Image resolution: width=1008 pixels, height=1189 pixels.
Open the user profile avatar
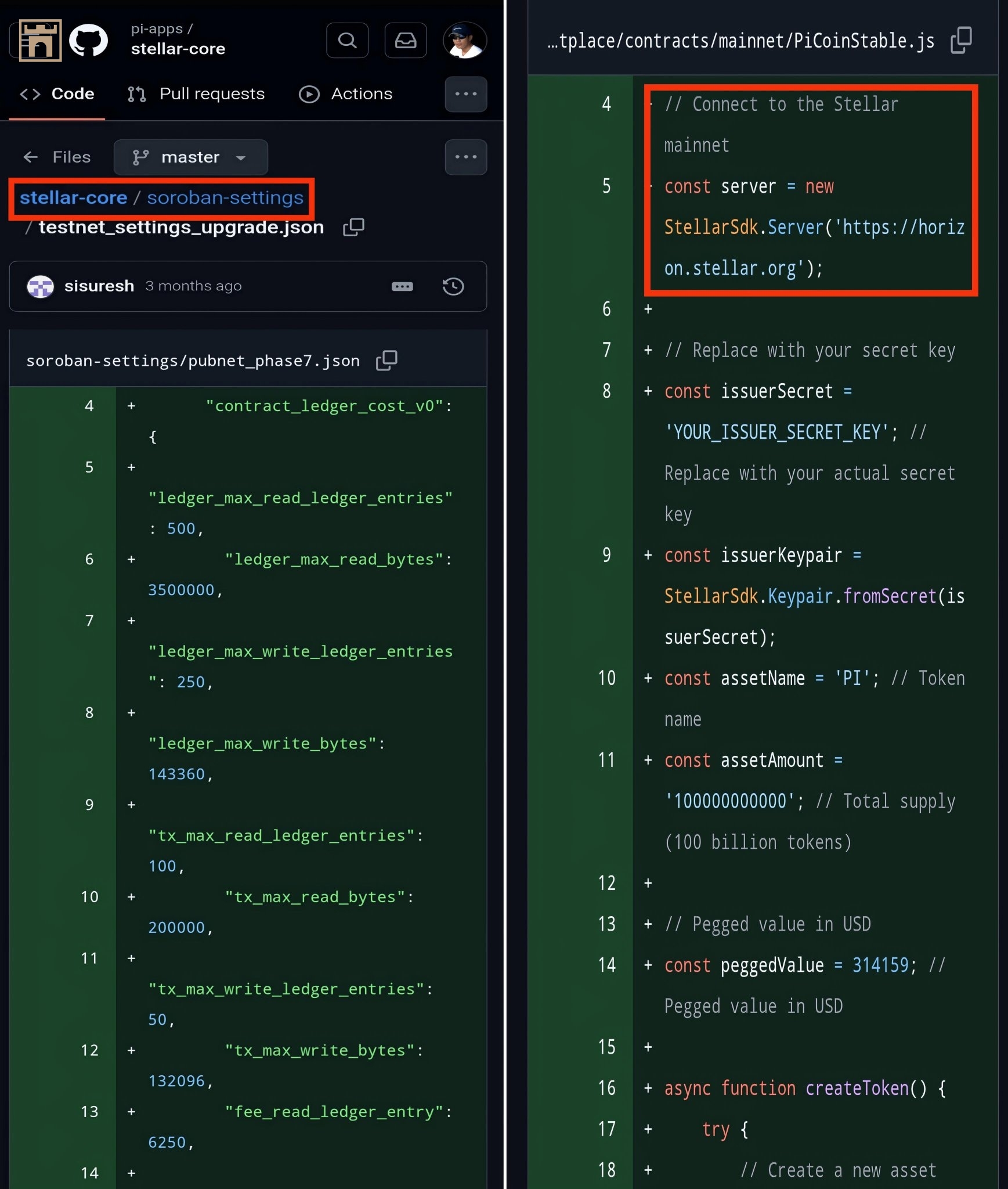click(x=465, y=40)
